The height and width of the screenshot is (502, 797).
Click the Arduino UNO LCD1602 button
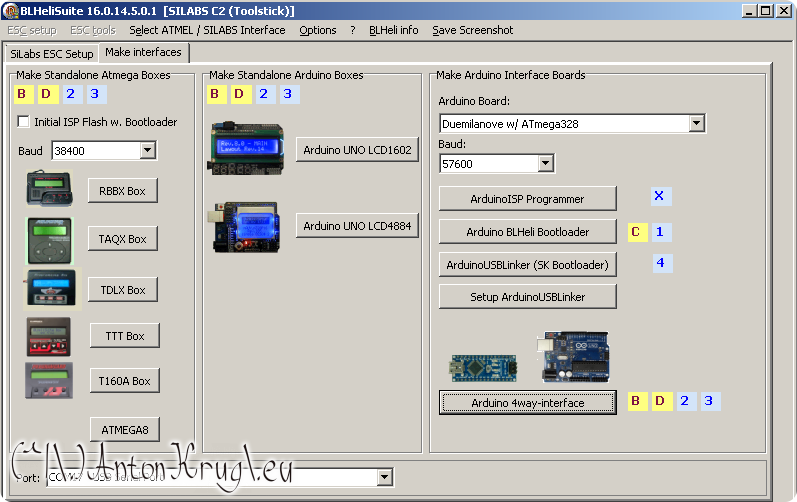click(x=357, y=149)
